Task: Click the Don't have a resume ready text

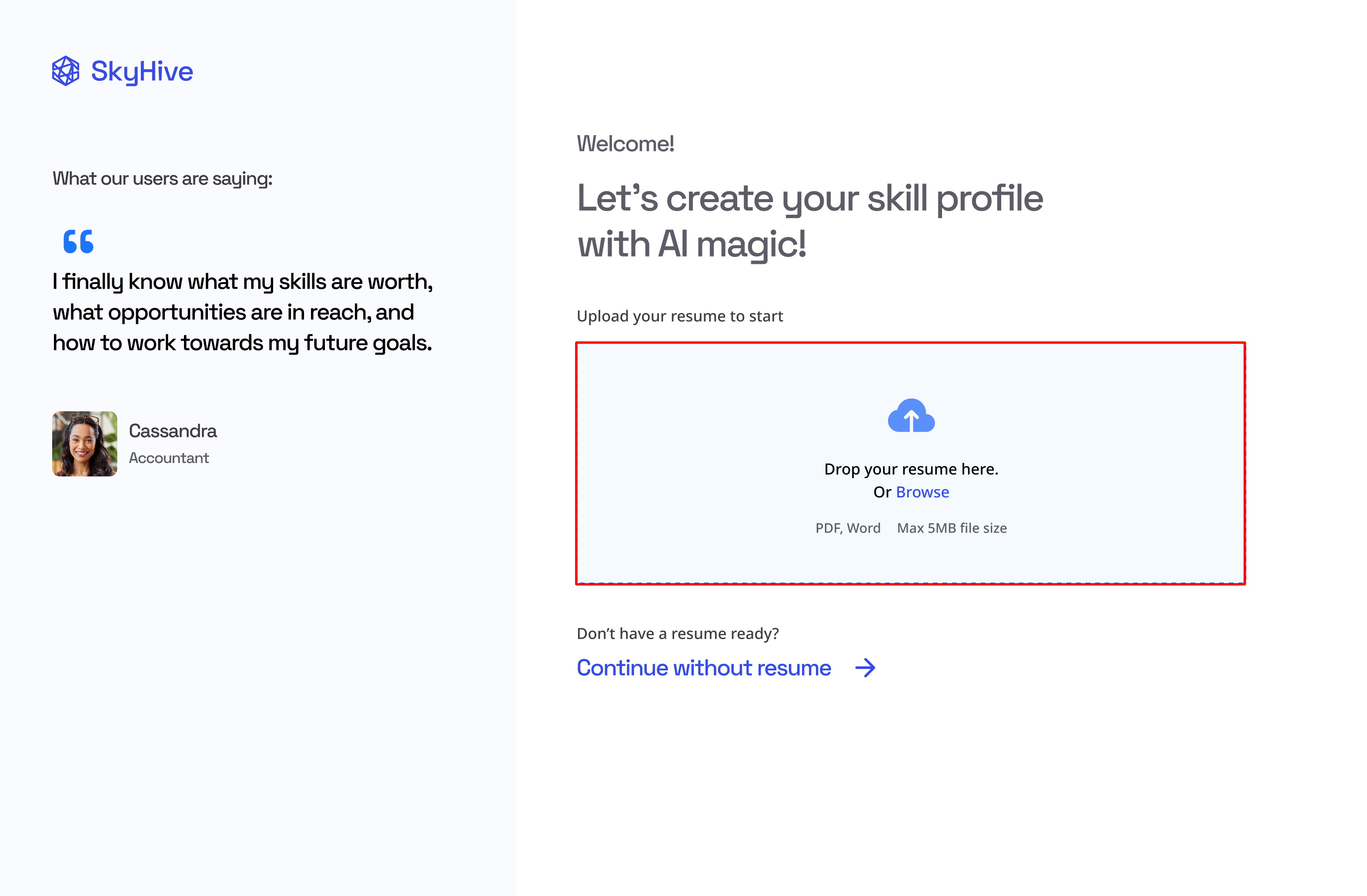Action: [x=678, y=634]
